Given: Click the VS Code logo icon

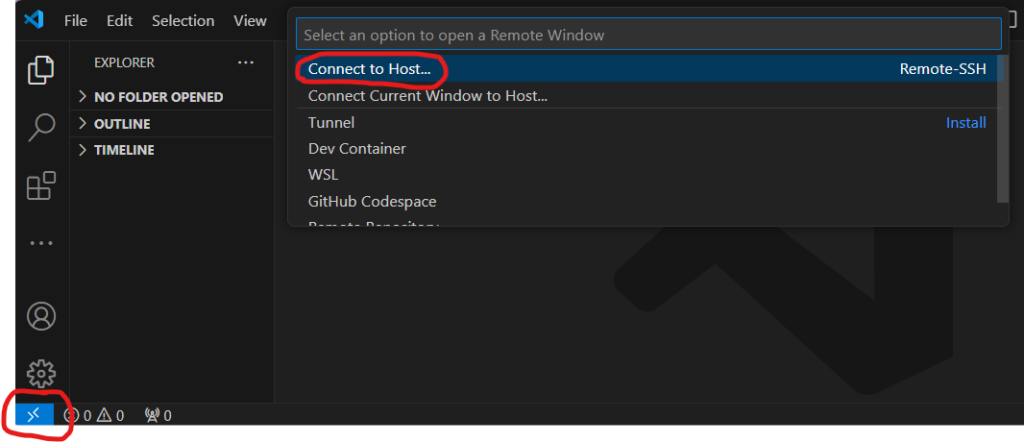Looking at the screenshot, I should (x=33, y=20).
